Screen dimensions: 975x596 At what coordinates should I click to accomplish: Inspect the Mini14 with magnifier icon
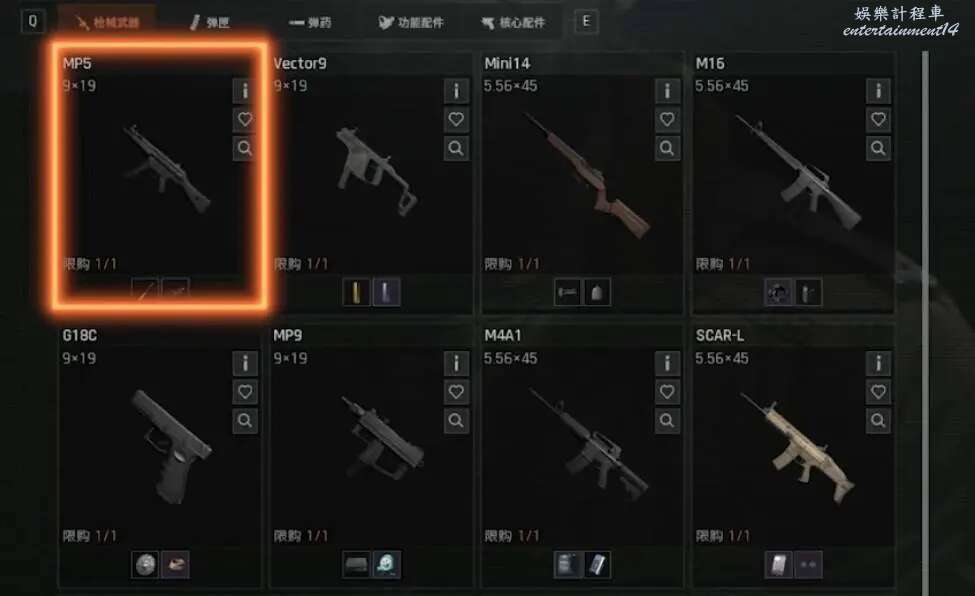(667, 148)
